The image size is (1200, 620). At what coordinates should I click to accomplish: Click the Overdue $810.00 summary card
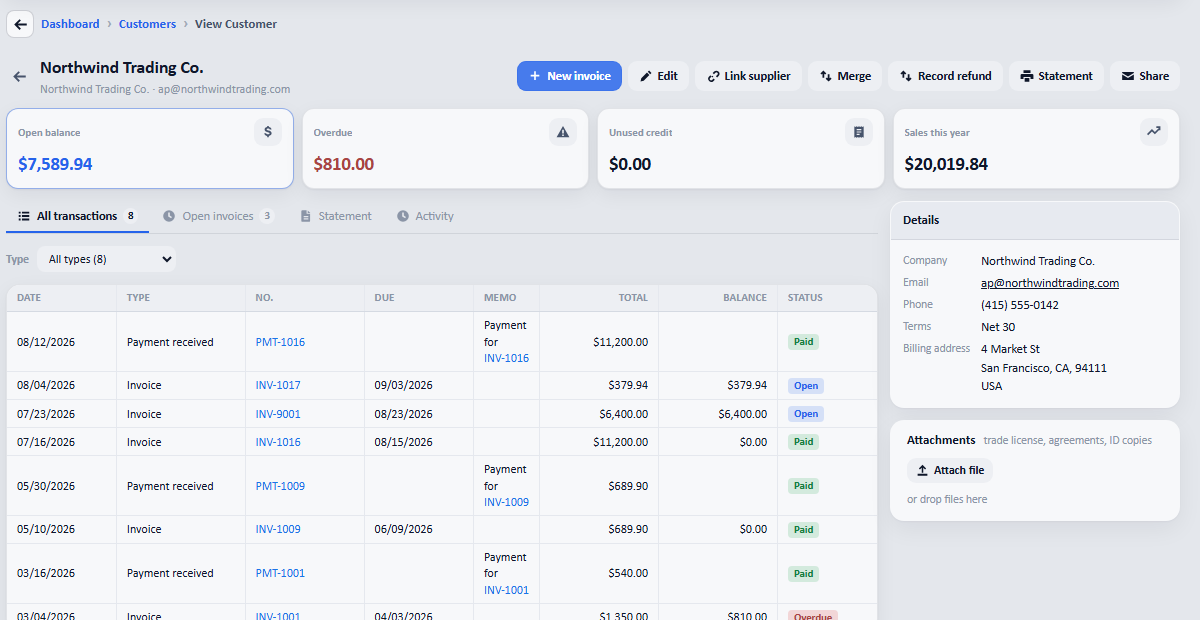coord(445,149)
